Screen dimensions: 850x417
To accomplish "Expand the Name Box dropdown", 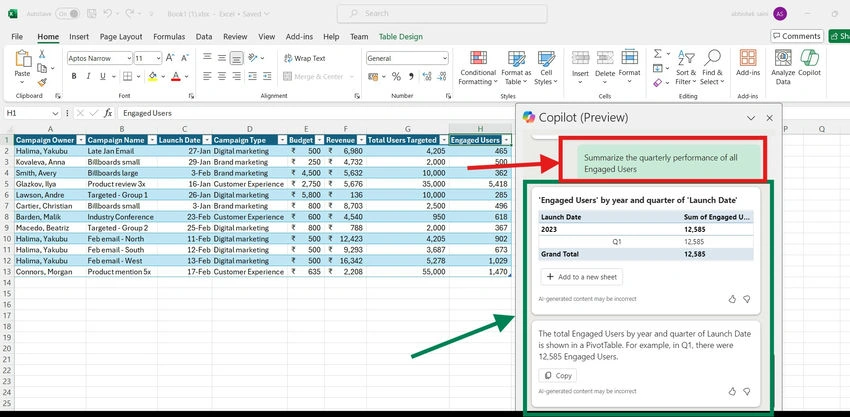I will pyautogui.click(x=55, y=113).
